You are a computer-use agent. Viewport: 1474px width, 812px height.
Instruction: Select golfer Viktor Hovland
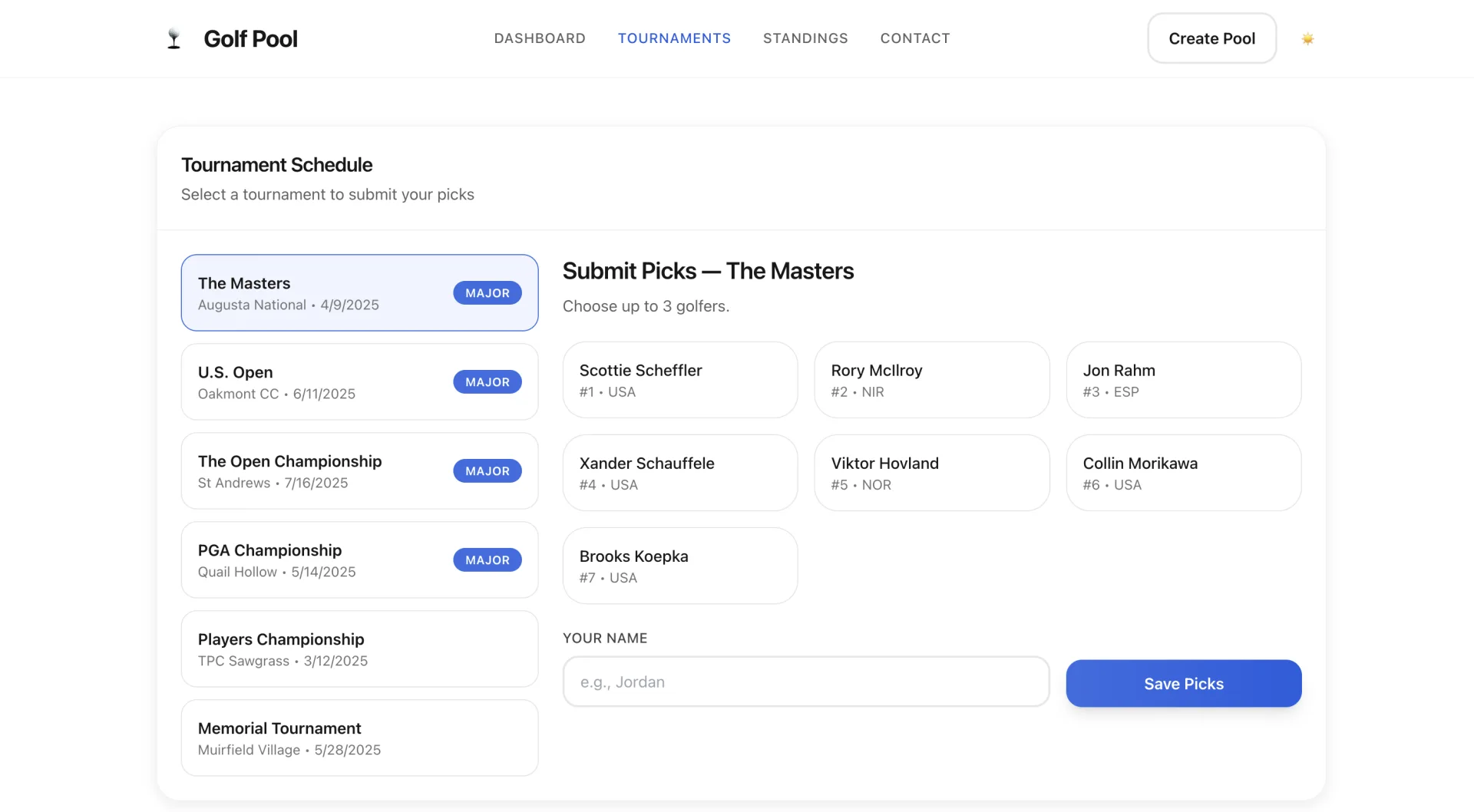[931, 473]
